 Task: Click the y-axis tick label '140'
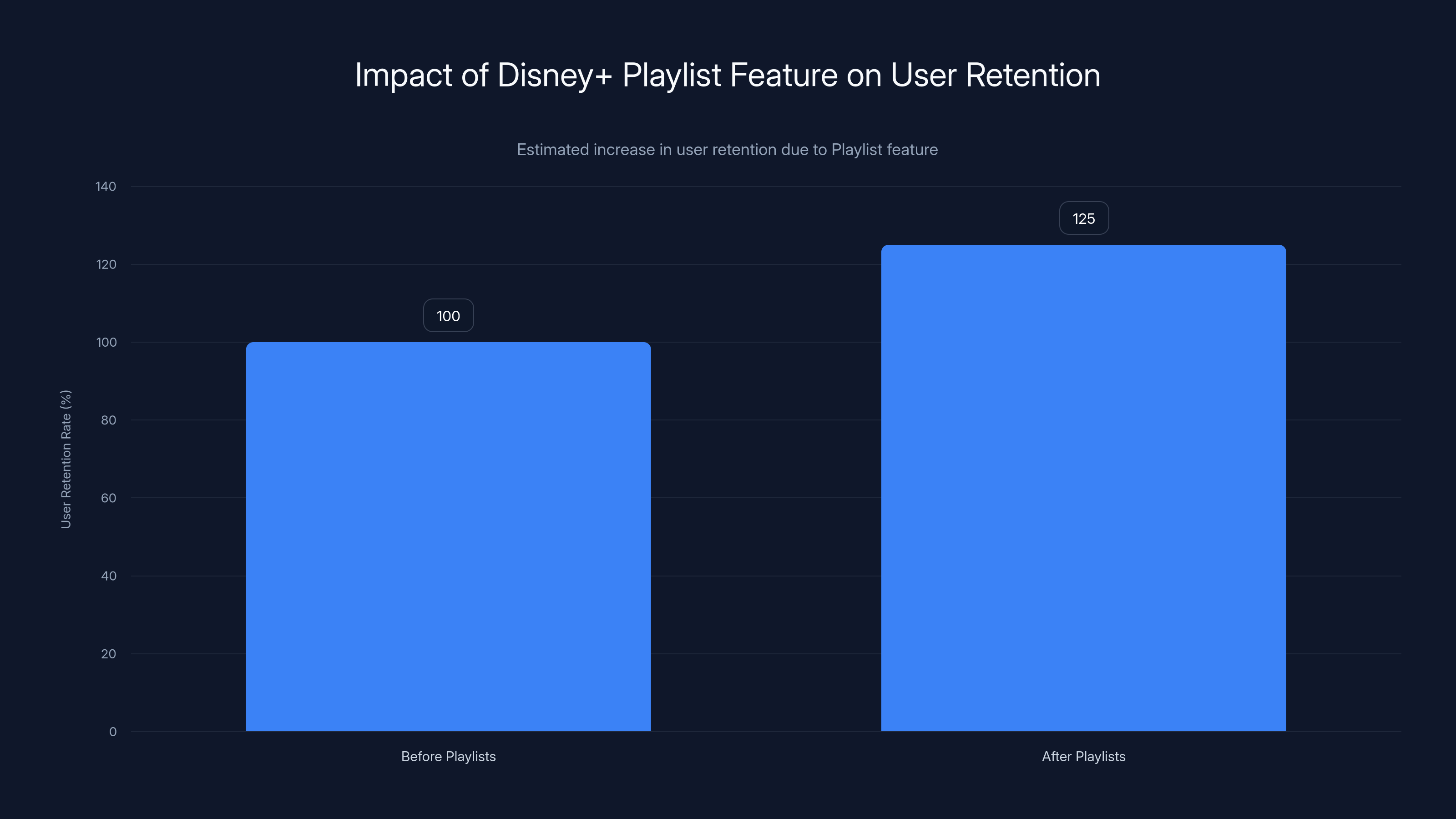coord(106,187)
